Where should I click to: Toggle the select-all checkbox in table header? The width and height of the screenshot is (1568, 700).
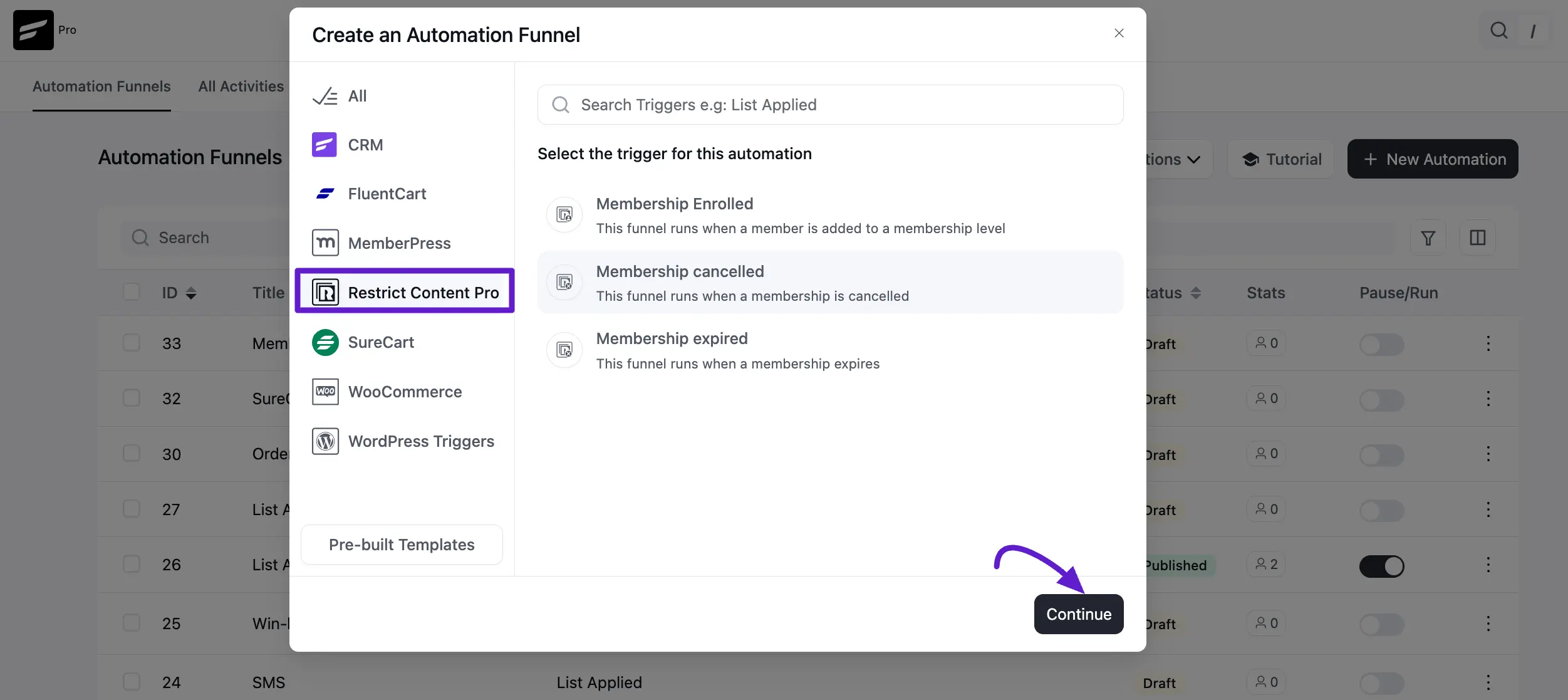[x=132, y=292]
